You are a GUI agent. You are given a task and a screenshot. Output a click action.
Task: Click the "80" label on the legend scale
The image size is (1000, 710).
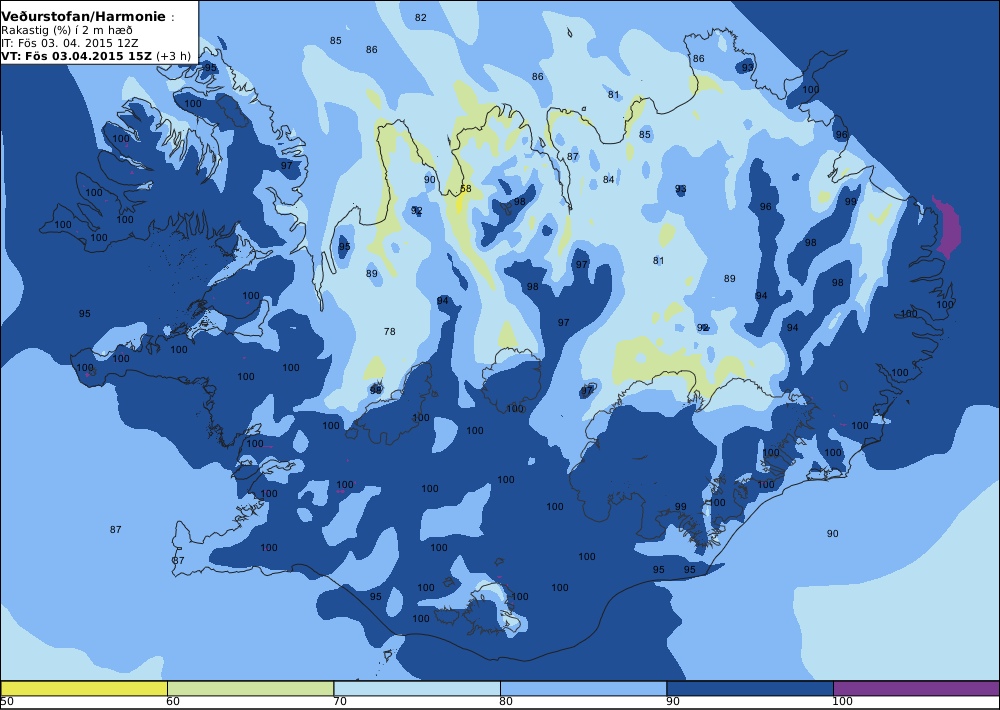point(506,702)
